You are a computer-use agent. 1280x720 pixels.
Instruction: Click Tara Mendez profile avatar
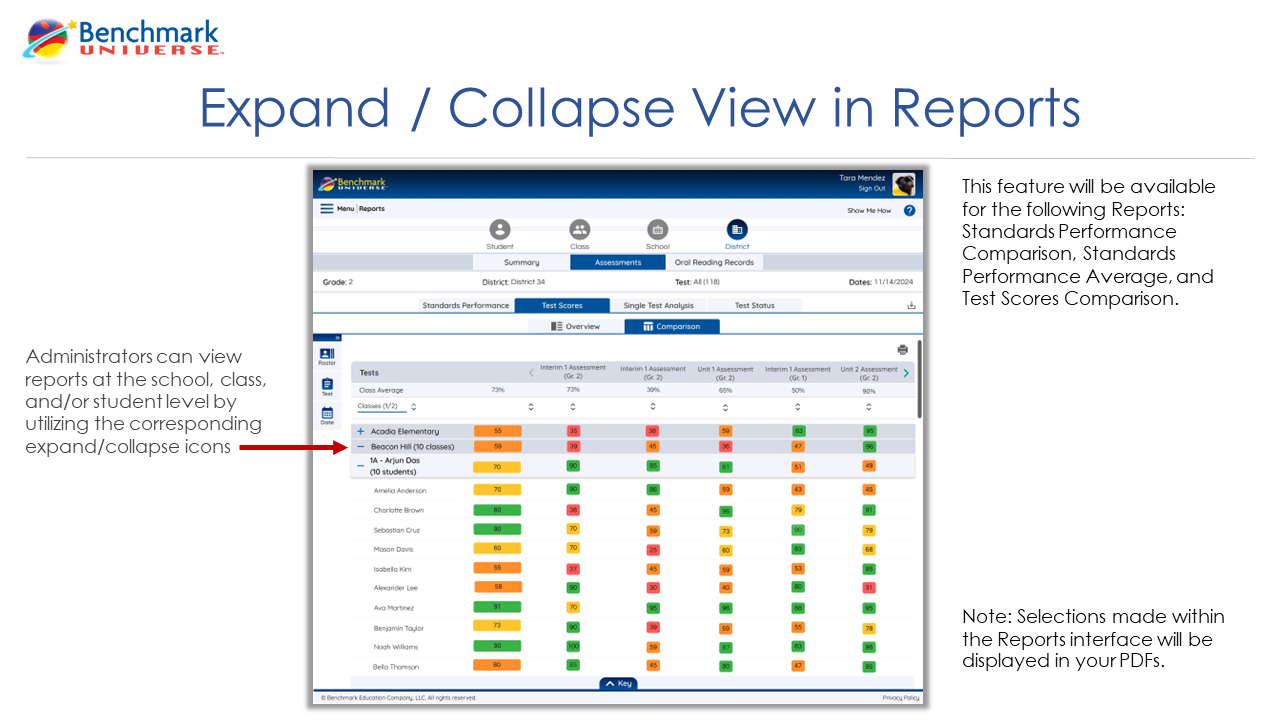[903, 184]
